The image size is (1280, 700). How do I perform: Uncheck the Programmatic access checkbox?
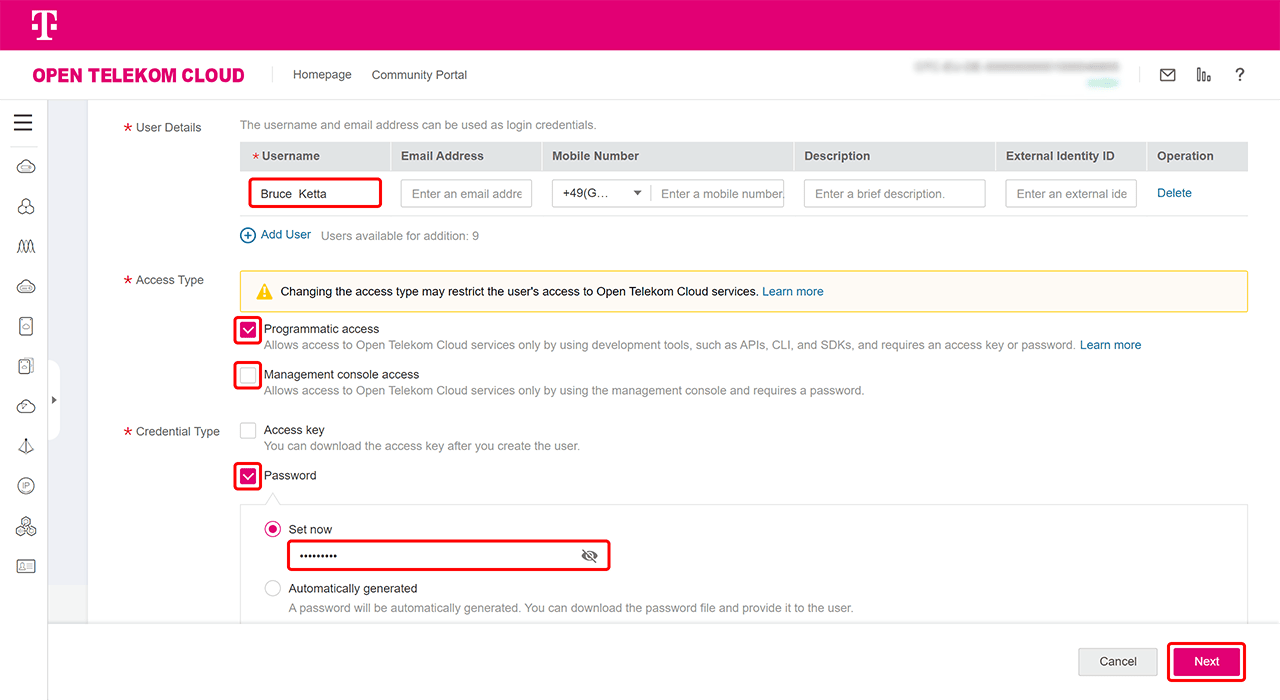point(248,330)
